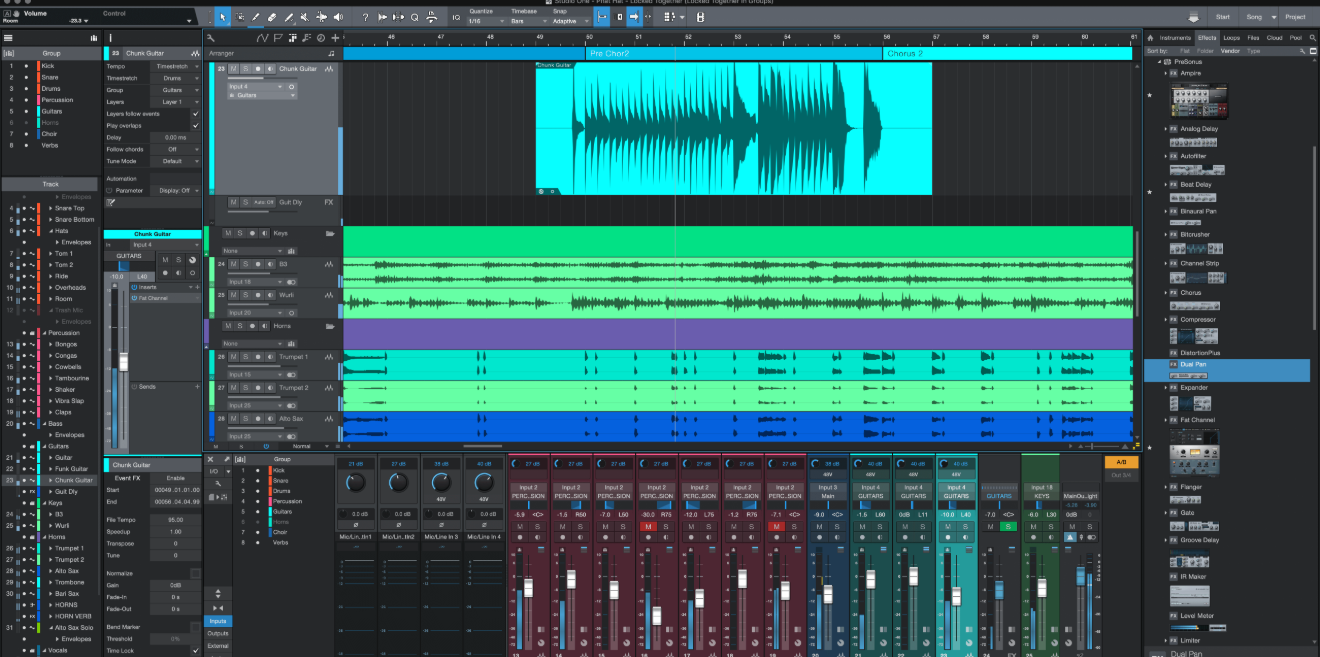Toggle Play overlaps checkbox

[x=195, y=125]
